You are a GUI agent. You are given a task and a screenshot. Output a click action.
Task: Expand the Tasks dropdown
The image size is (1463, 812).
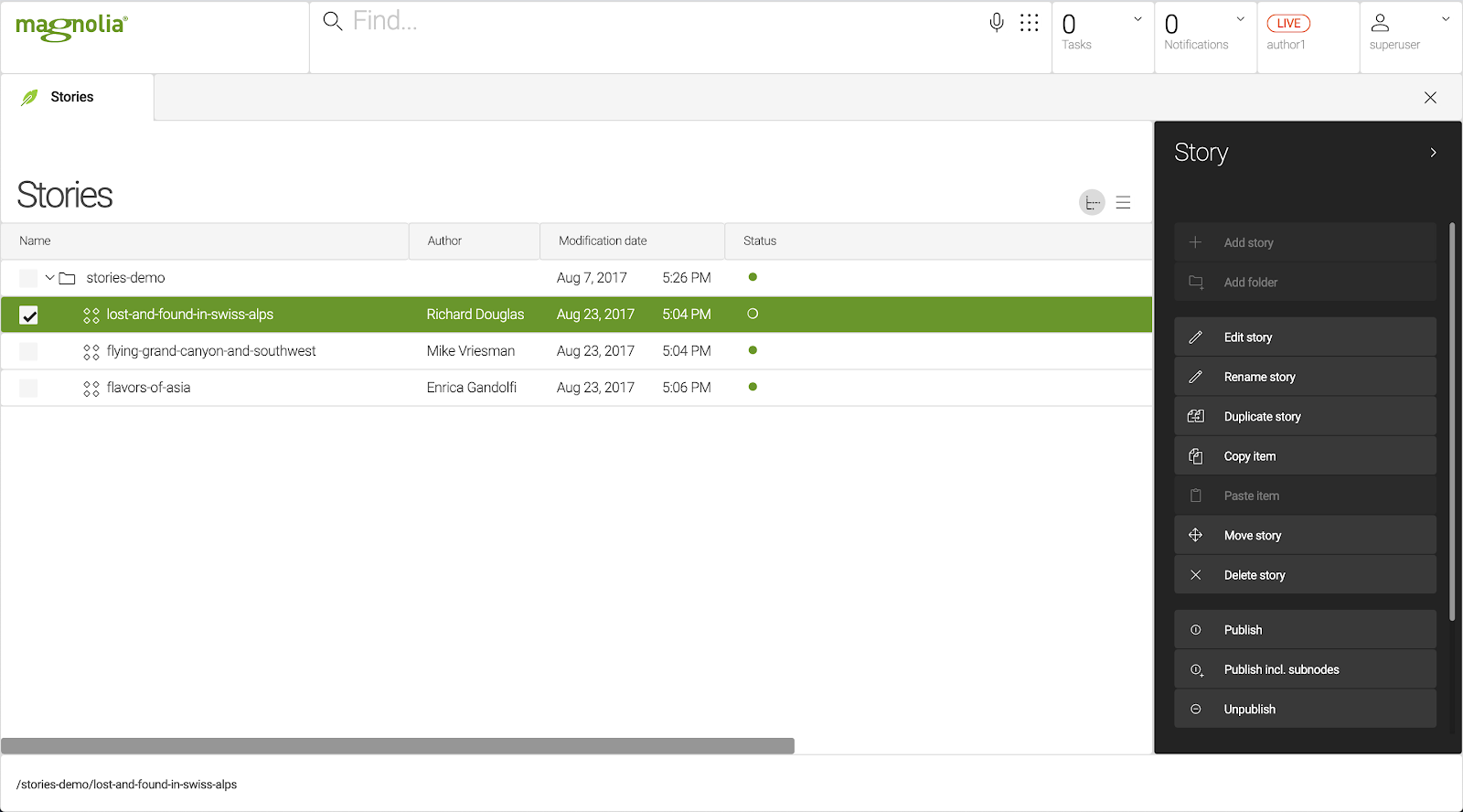click(x=1137, y=19)
